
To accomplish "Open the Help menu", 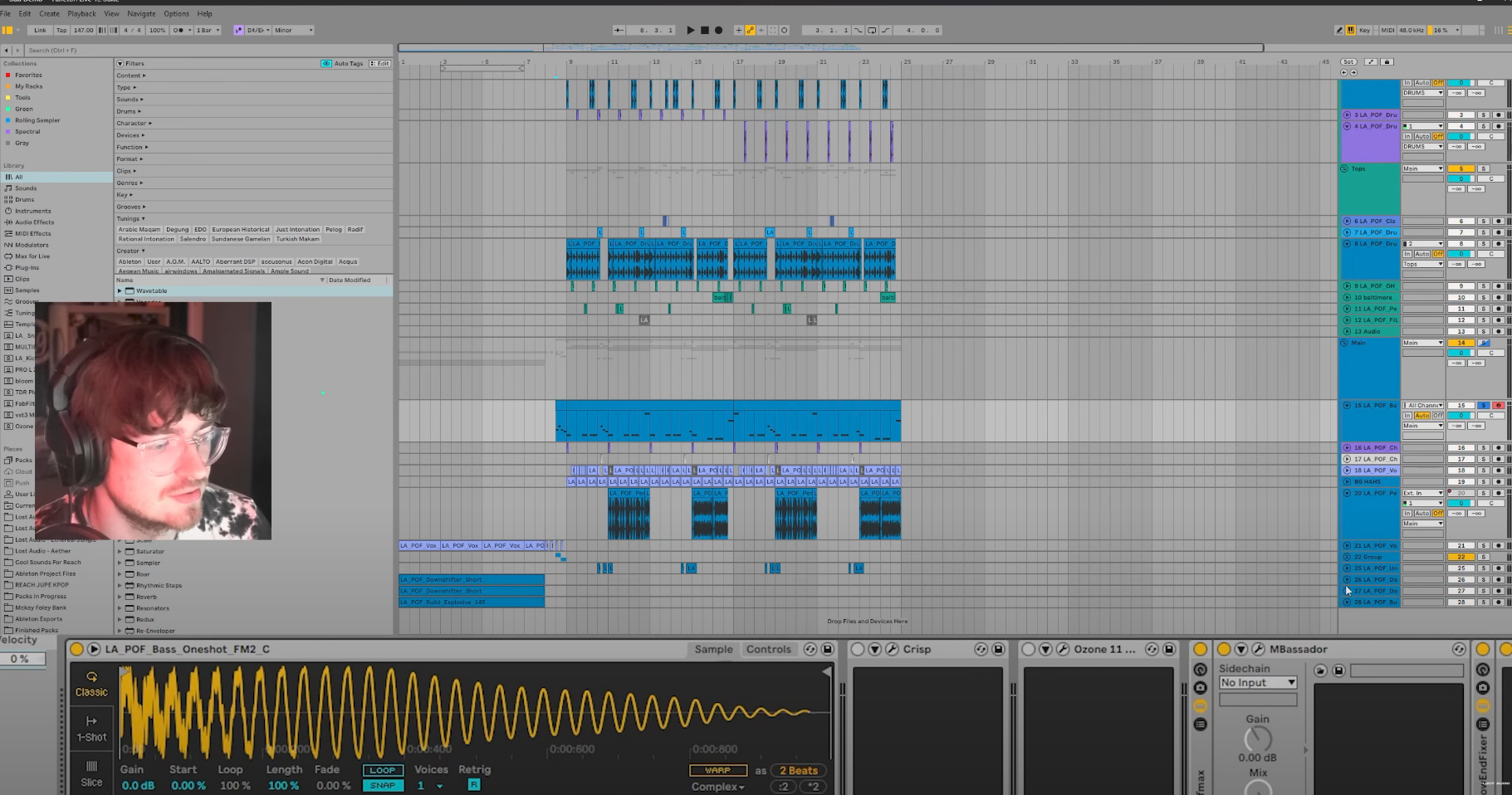I will 204,13.
